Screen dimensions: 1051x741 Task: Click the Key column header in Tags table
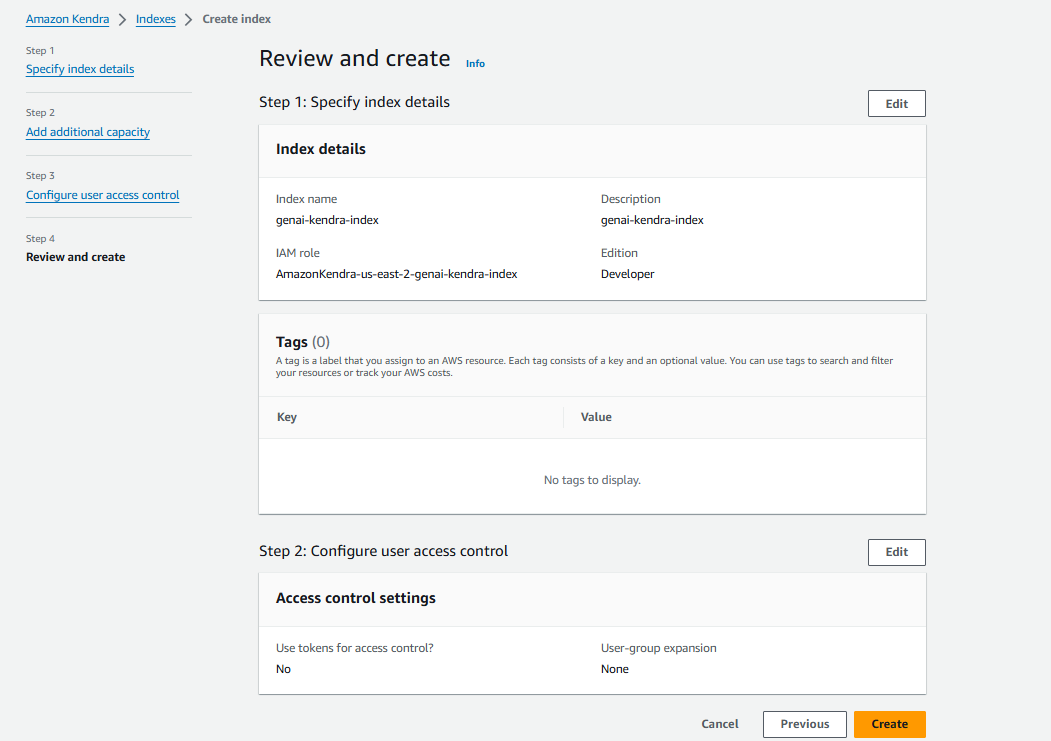click(286, 417)
